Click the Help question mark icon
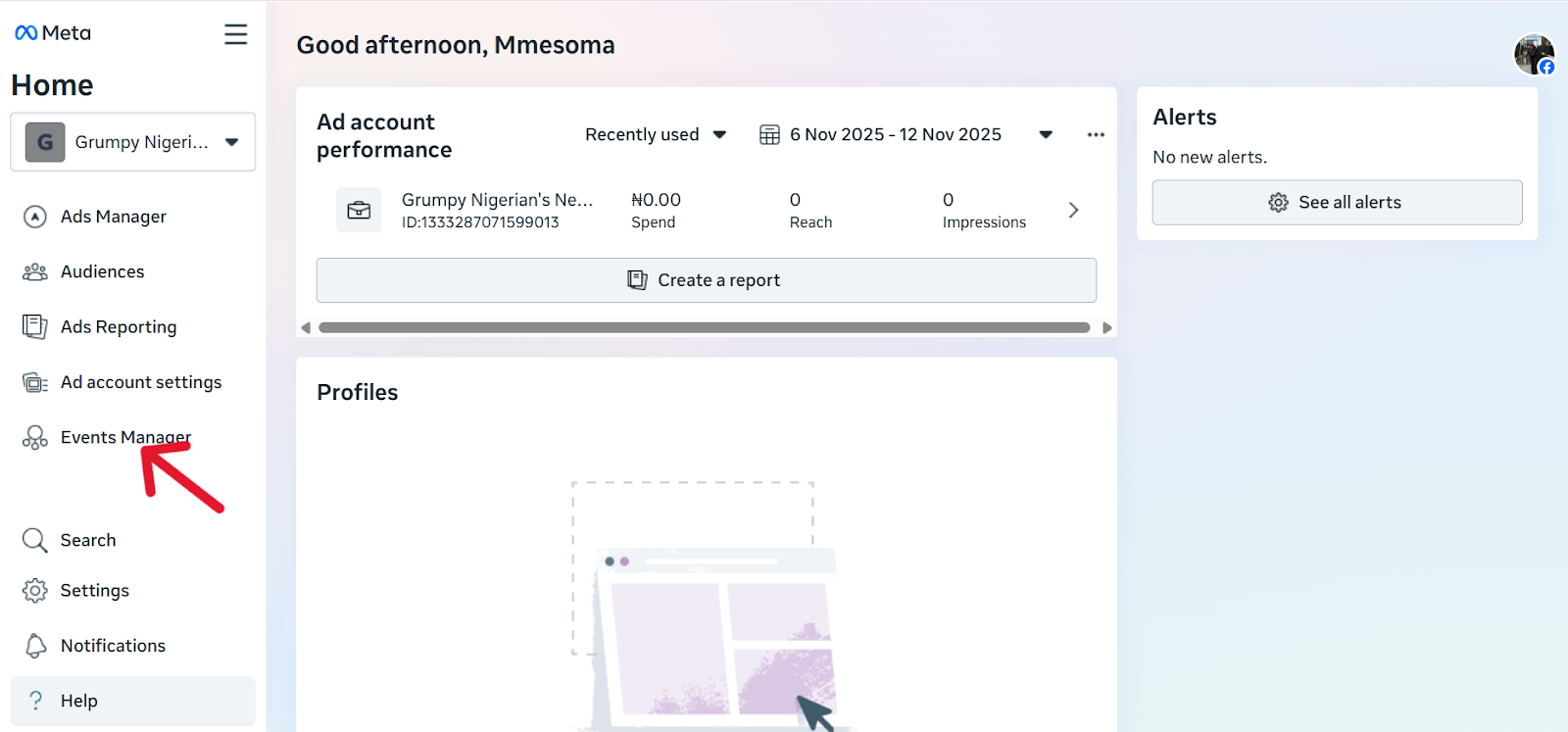The image size is (1568, 732). point(35,701)
